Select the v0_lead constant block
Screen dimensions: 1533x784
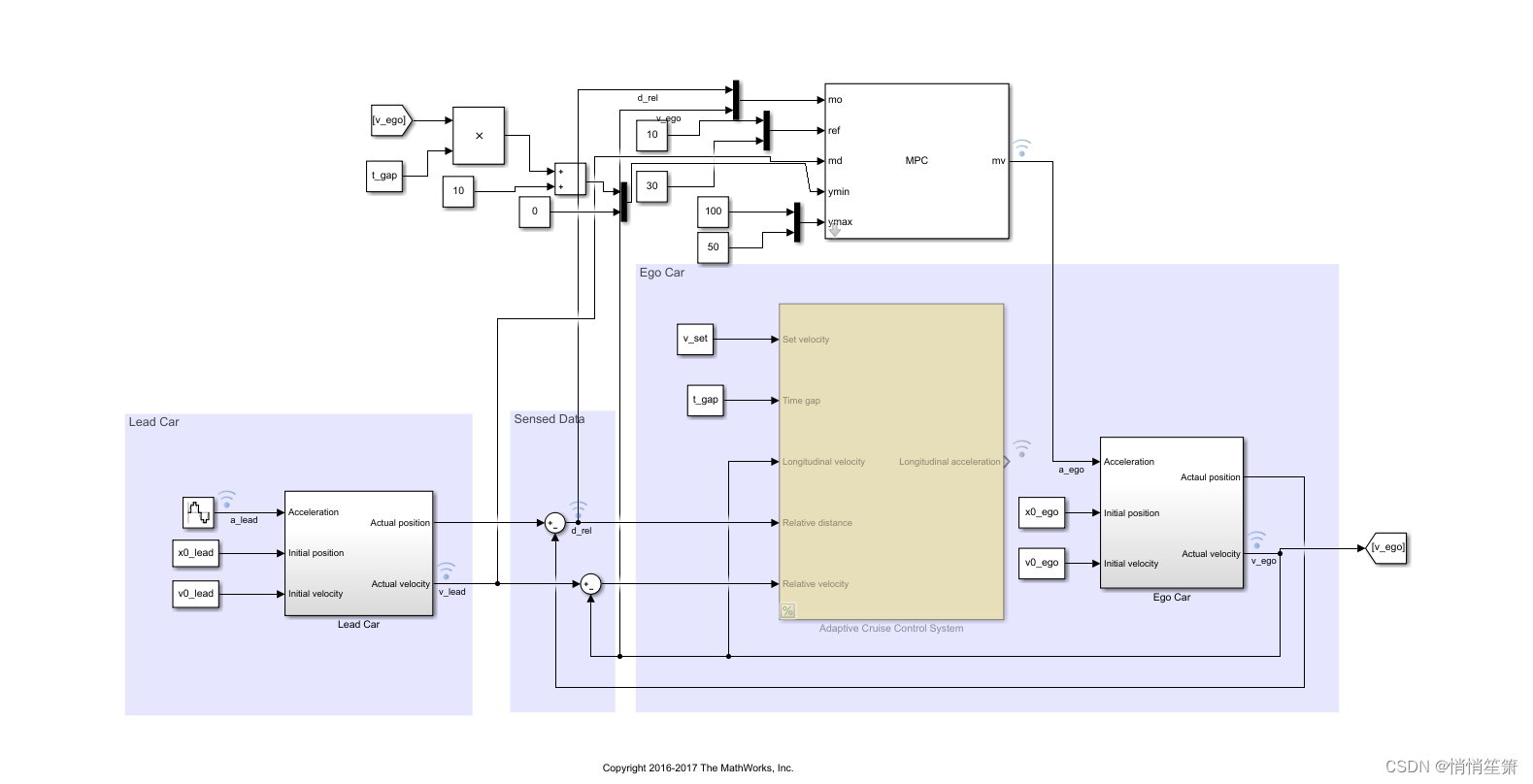coord(196,594)
